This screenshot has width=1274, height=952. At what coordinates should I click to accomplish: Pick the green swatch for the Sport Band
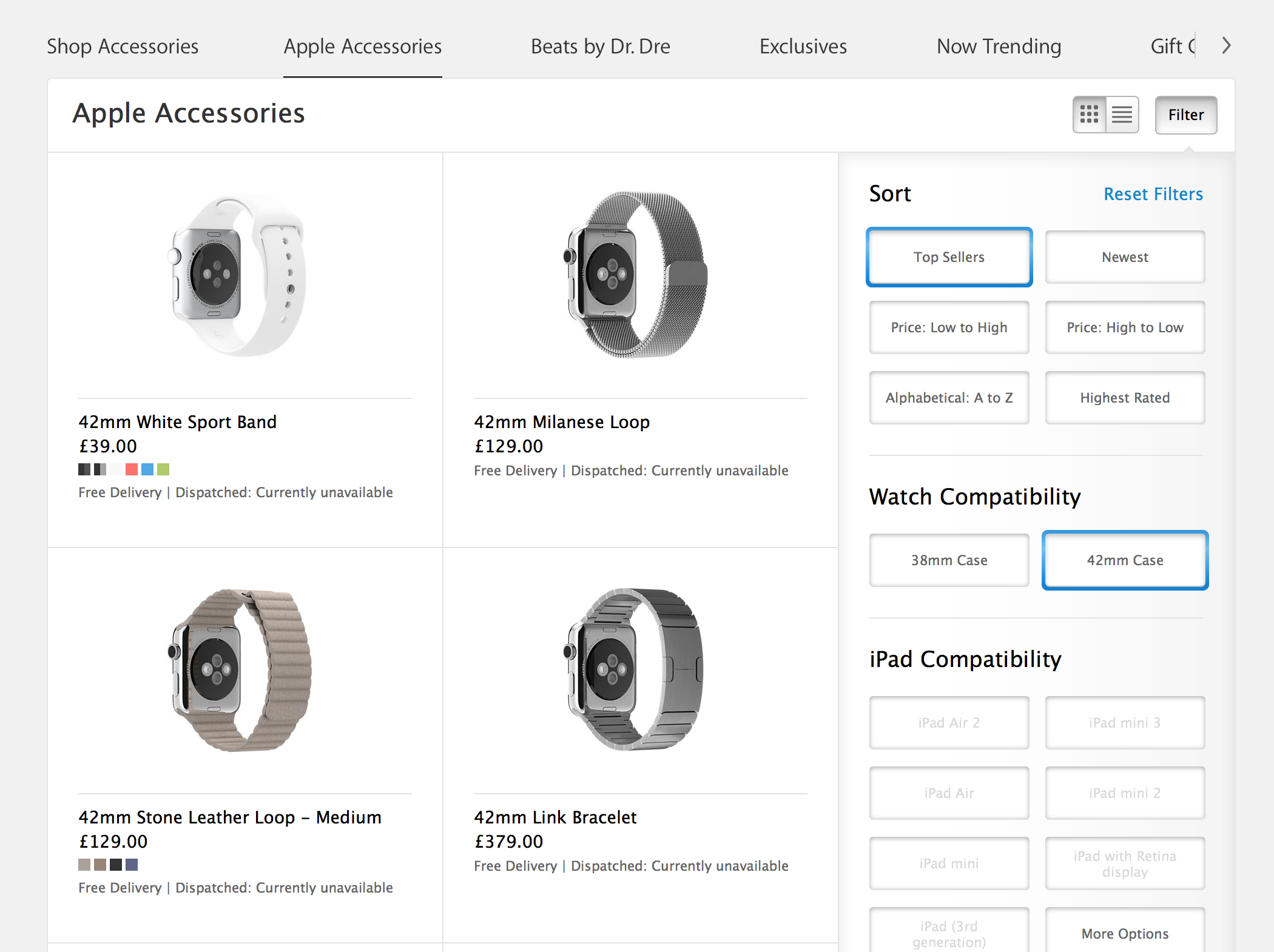[163, 469]
